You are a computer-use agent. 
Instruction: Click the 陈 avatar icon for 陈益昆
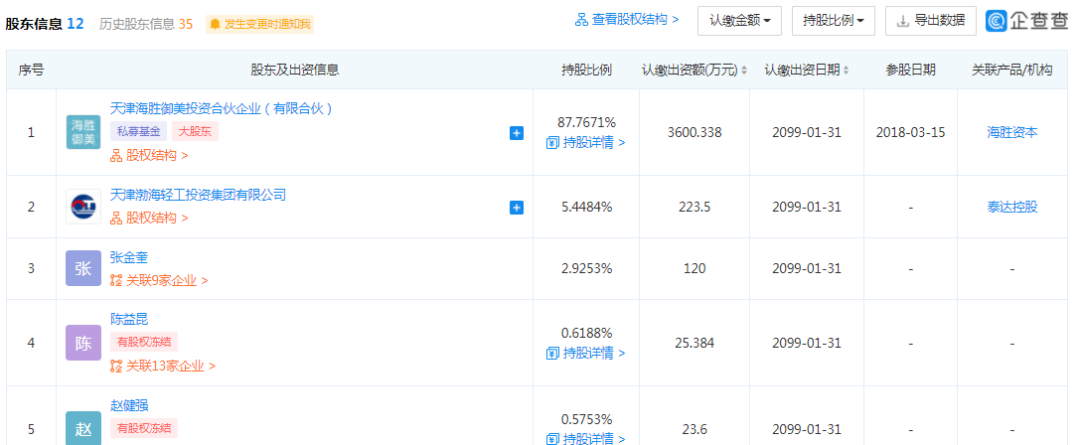pyautogui.click(x=84, y=343)
